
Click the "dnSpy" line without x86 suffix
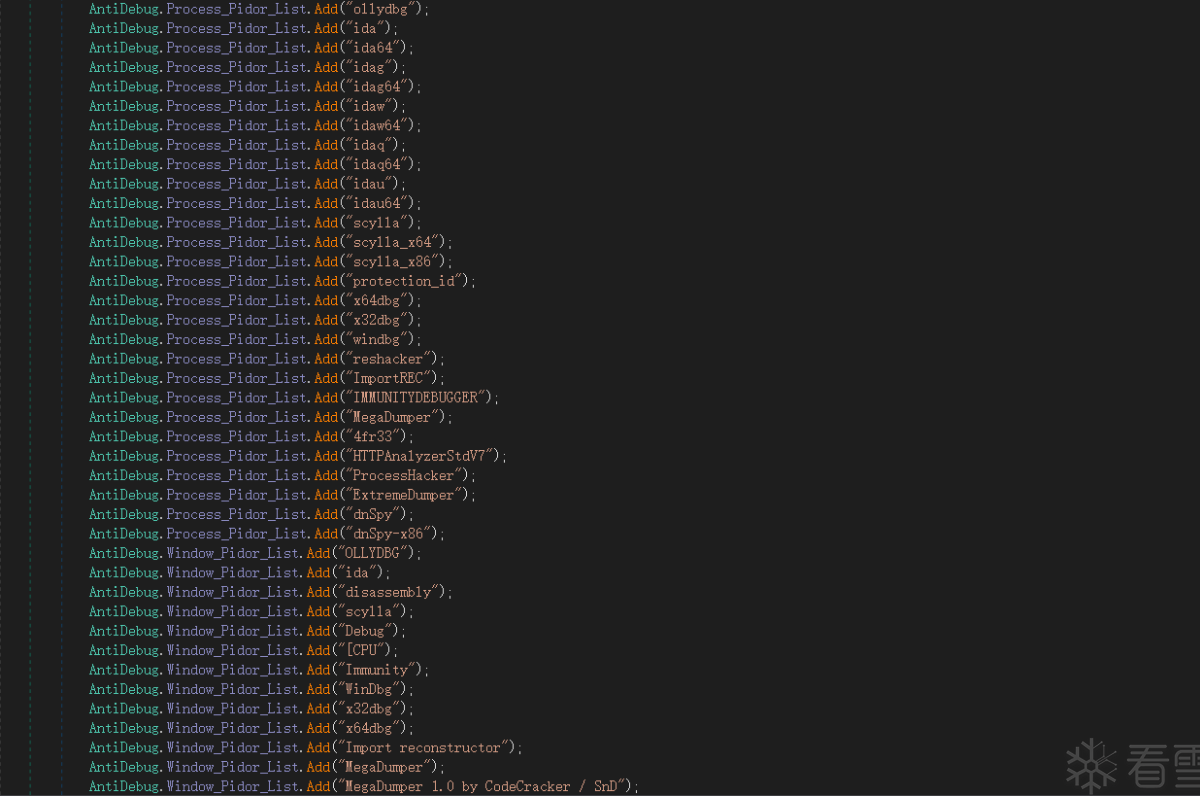pyautogui.click(x=252, y=515)
